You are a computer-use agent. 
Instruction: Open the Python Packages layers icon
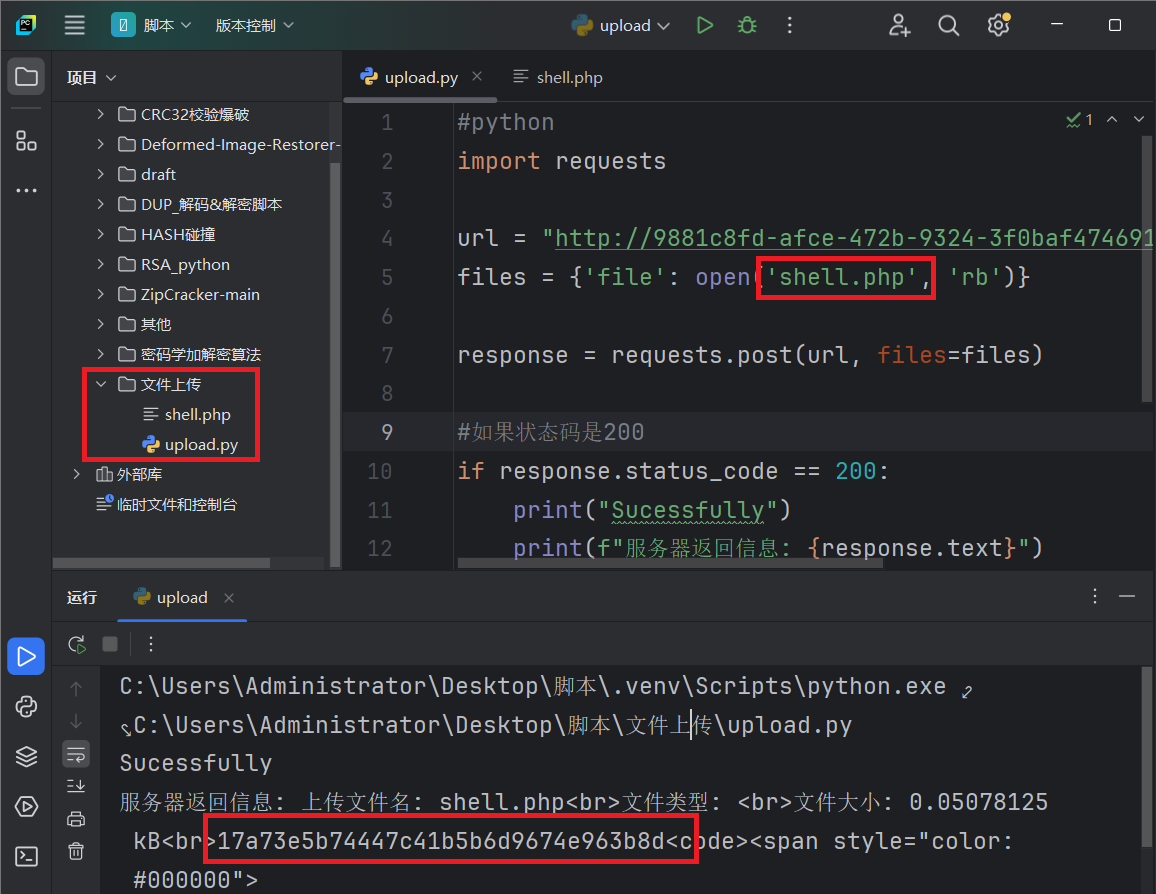[27, 756]
